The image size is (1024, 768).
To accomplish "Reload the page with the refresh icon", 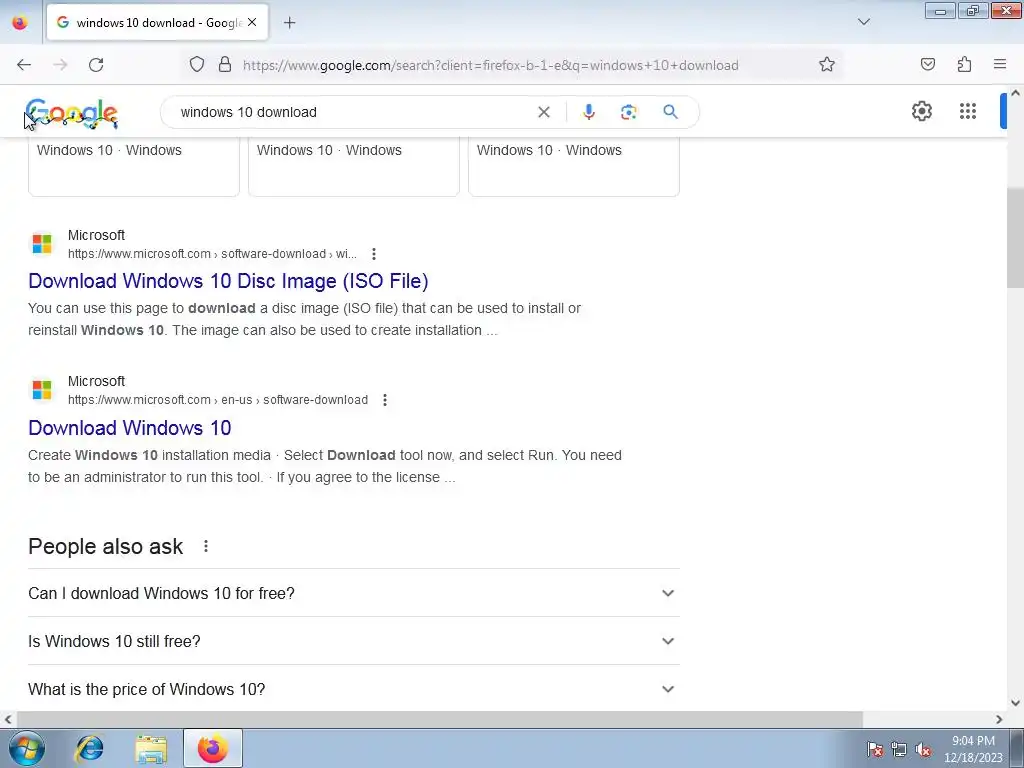I will [96, 65].
